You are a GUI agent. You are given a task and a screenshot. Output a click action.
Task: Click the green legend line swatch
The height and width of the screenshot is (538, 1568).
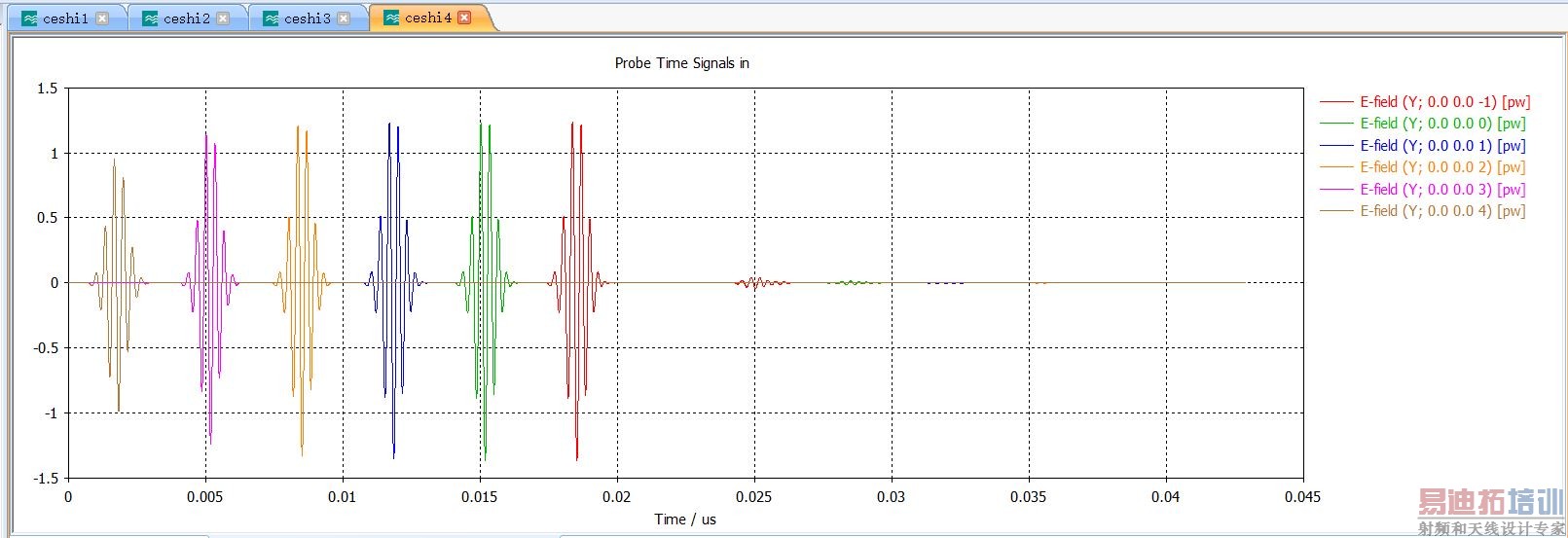pyautogui.click(x=1336, y=124)
